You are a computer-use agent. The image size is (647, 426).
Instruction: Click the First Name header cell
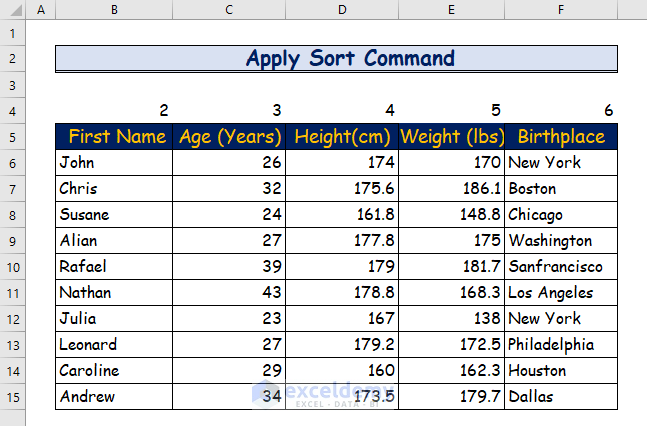[114, 137]
